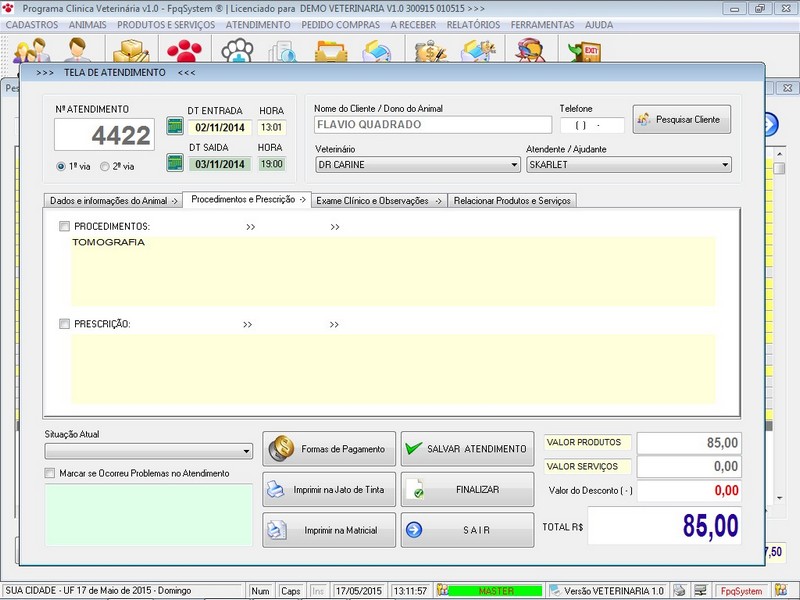This screenshot has height=600, width=800.
Task: Open the RELATÓRIOS menu
Action: [473, 24]
